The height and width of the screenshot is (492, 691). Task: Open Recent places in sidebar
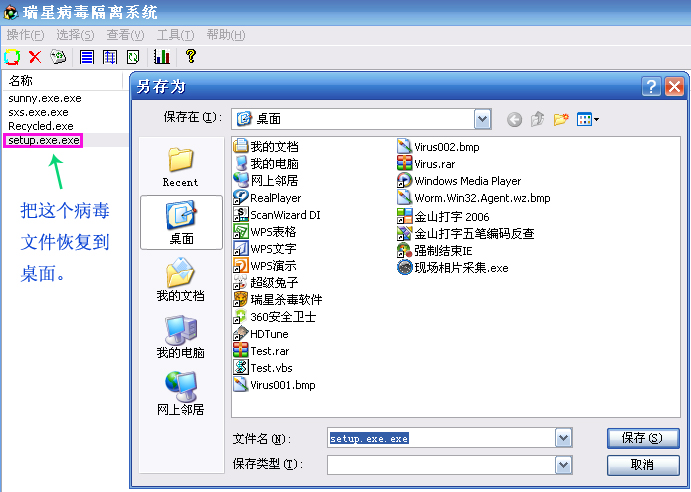[x=181, y=168]
